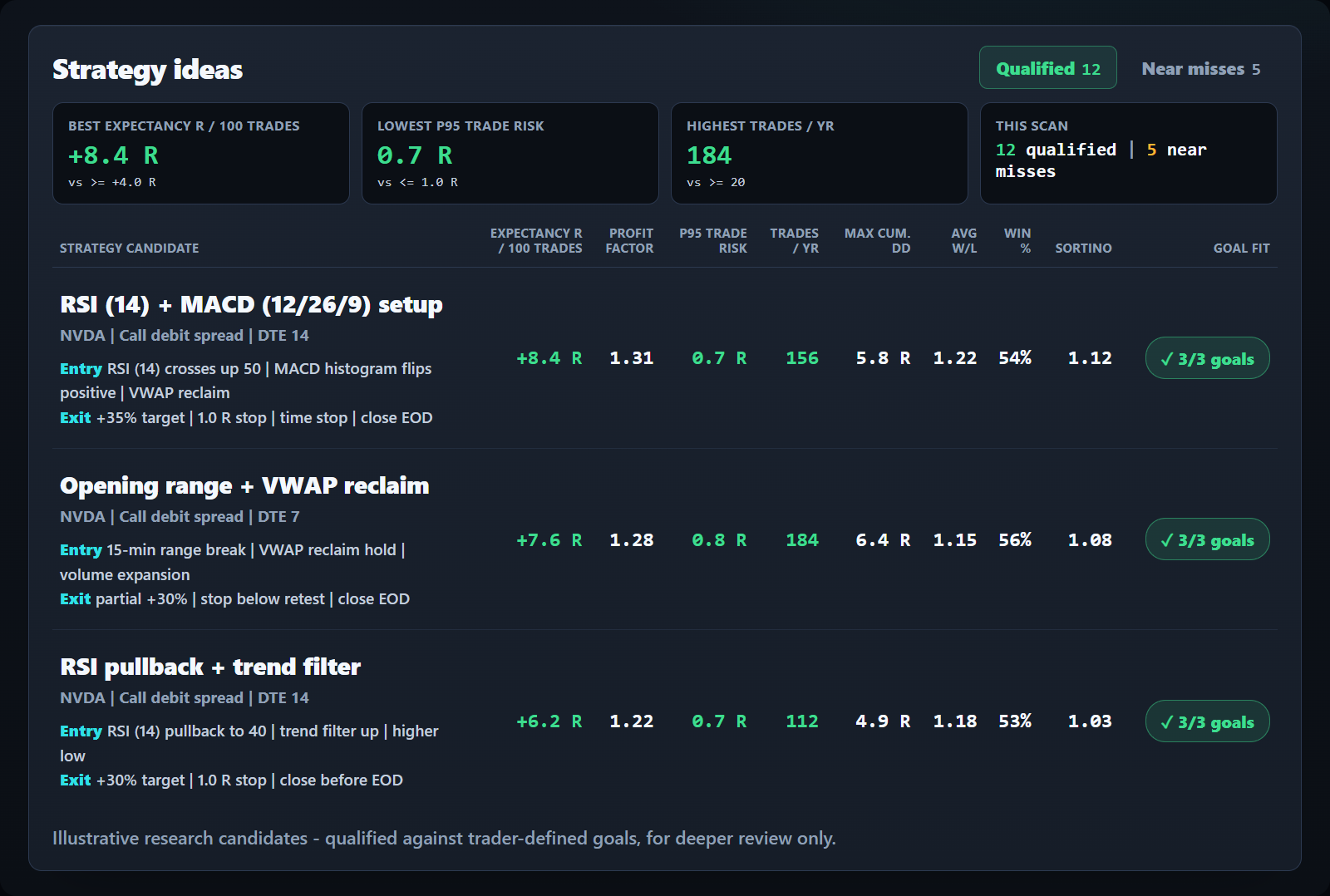Sort by Sortino column header

pyautogui.click(x=1083, y=248)
